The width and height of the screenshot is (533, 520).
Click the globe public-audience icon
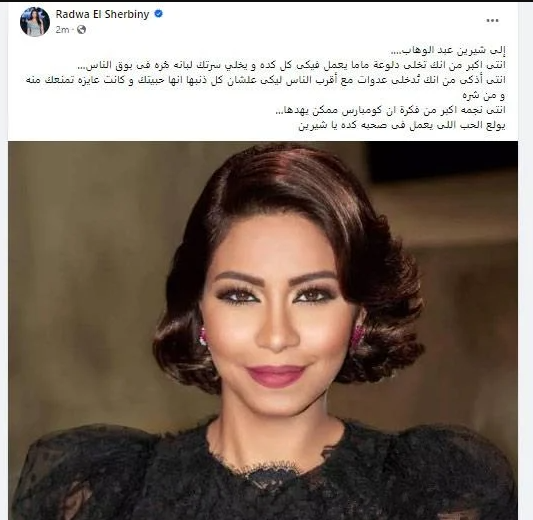point(81,30)
